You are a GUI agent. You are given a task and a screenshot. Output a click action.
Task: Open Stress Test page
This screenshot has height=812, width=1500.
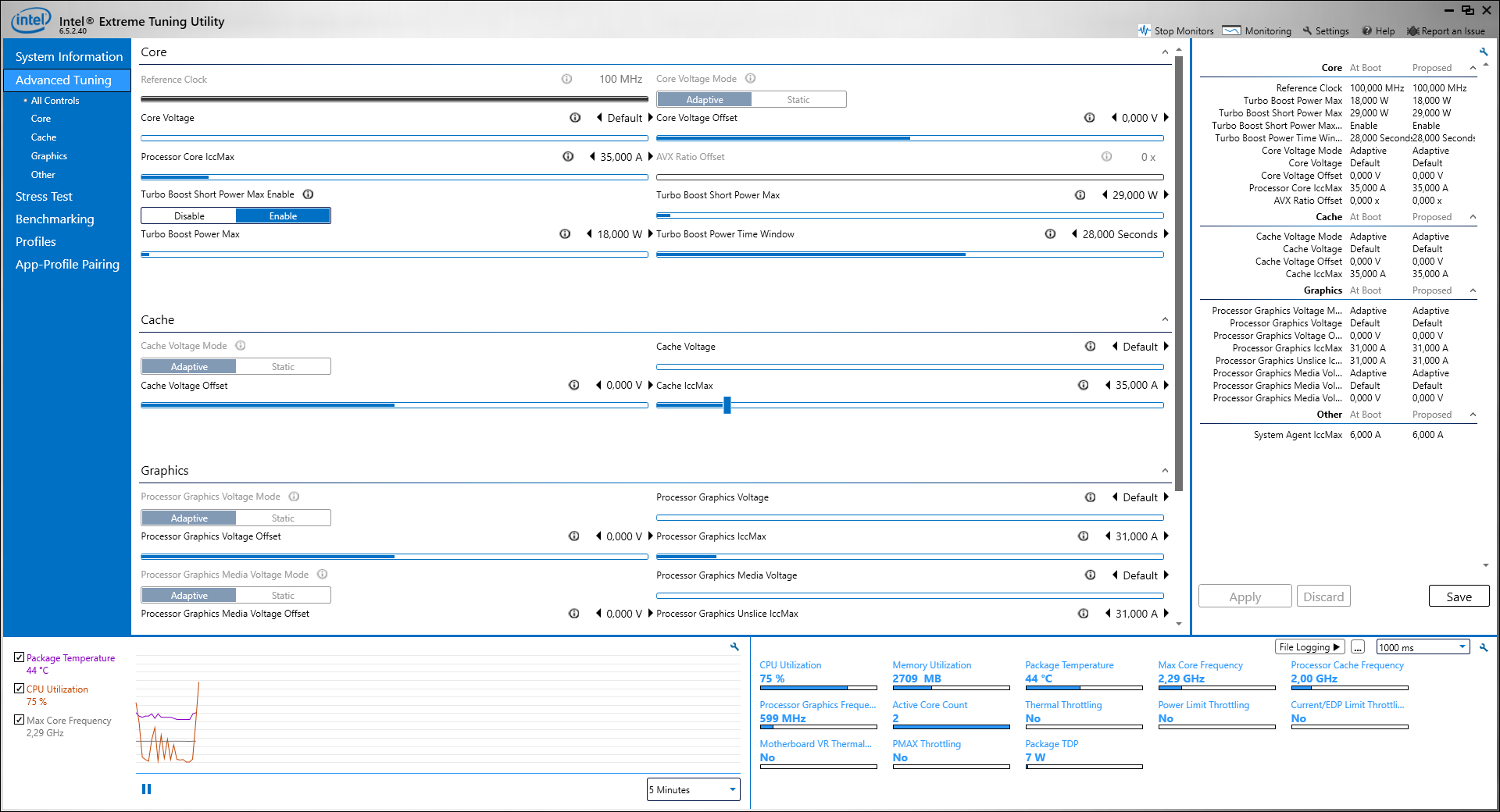click(44, 197)
